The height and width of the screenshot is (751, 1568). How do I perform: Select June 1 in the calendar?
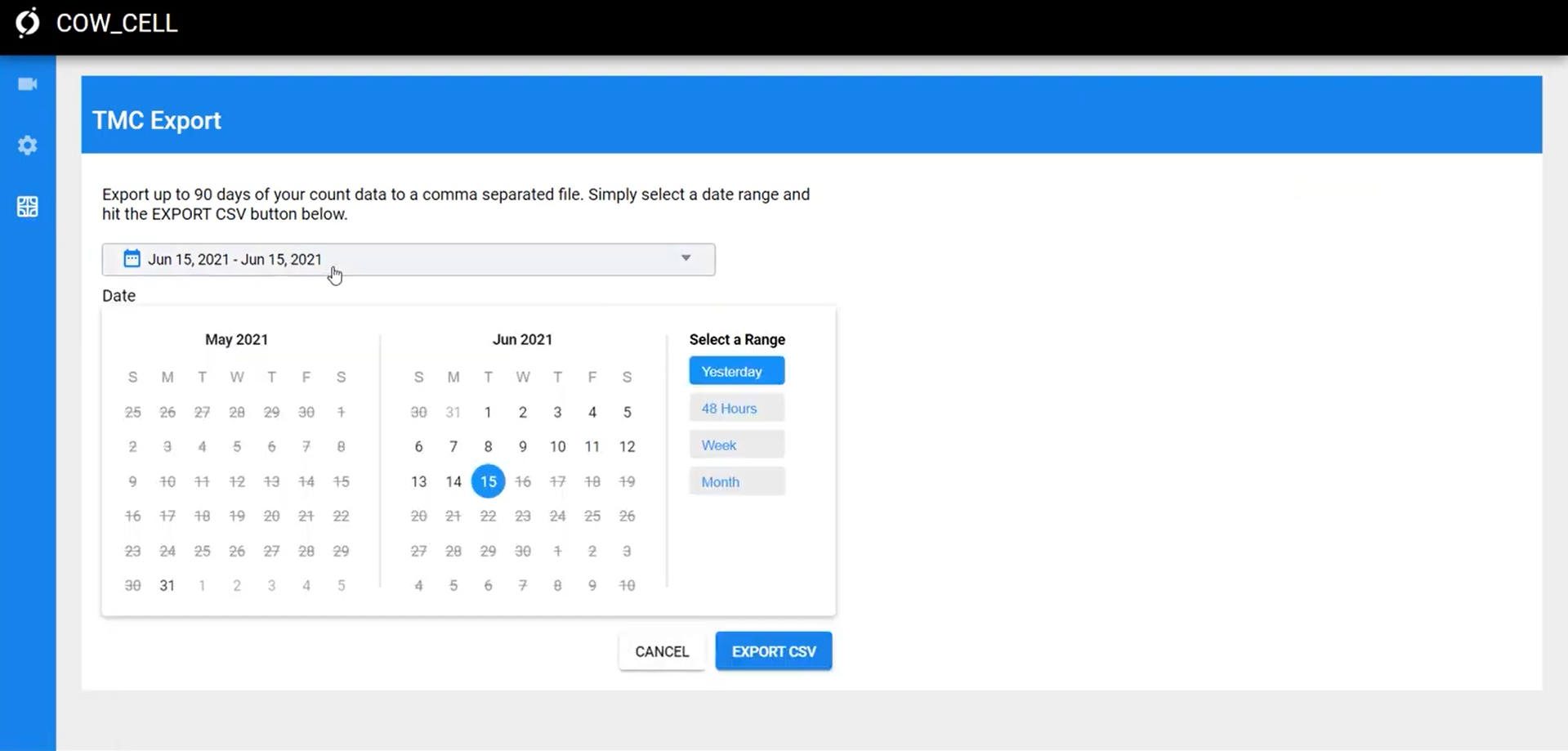tap(488, 412)
